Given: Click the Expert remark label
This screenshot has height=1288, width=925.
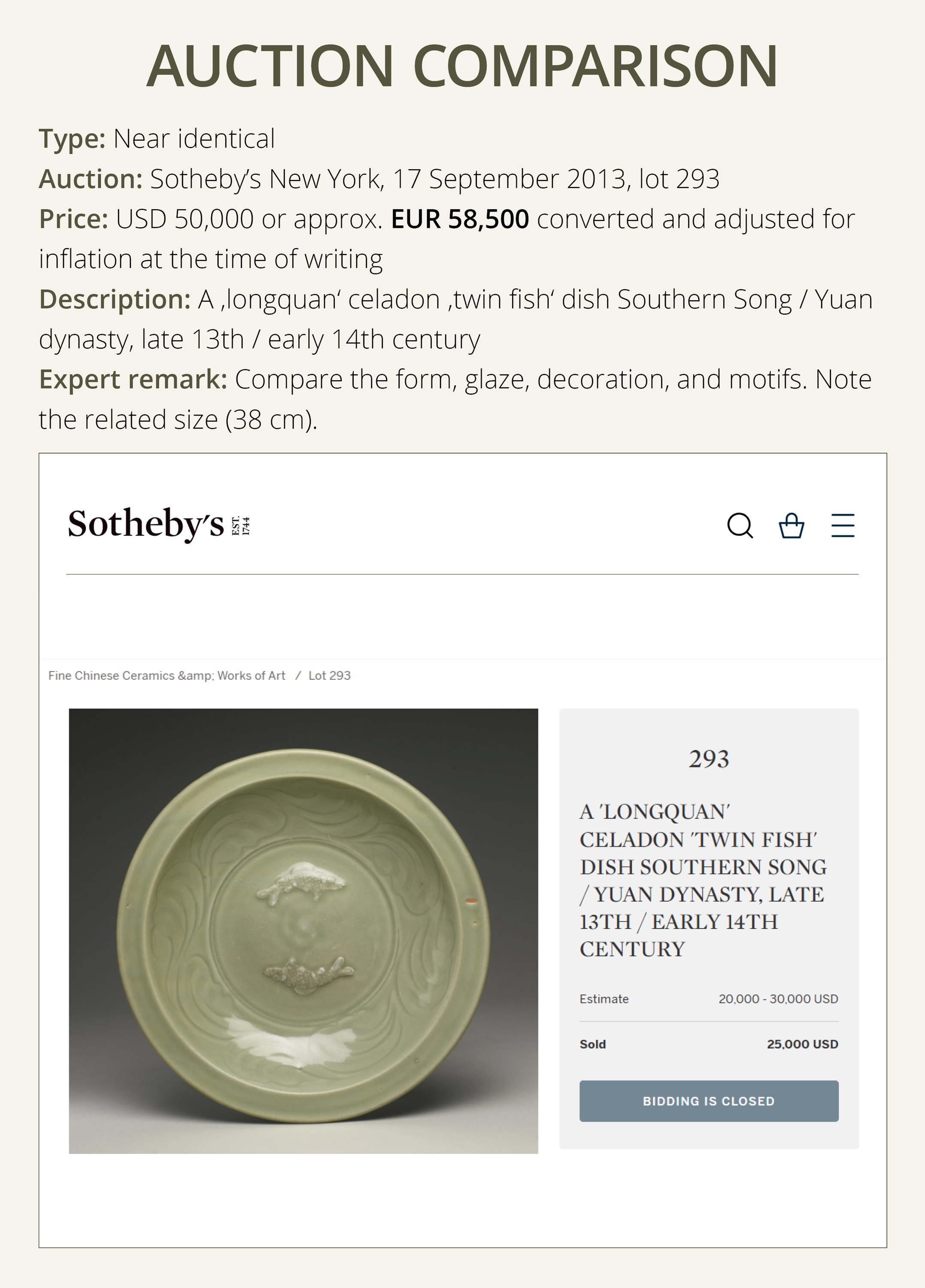Looking at the screenshot, I should (x=133, y=380).
